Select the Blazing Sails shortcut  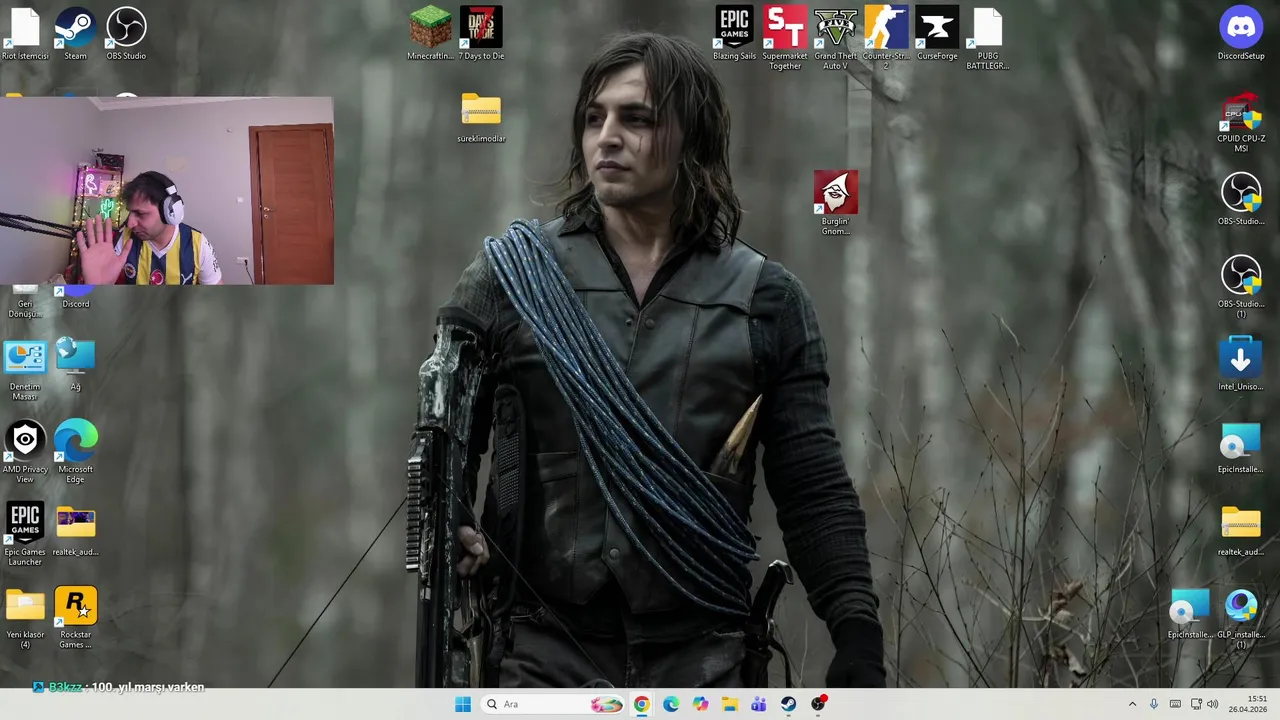pos(734,34)
